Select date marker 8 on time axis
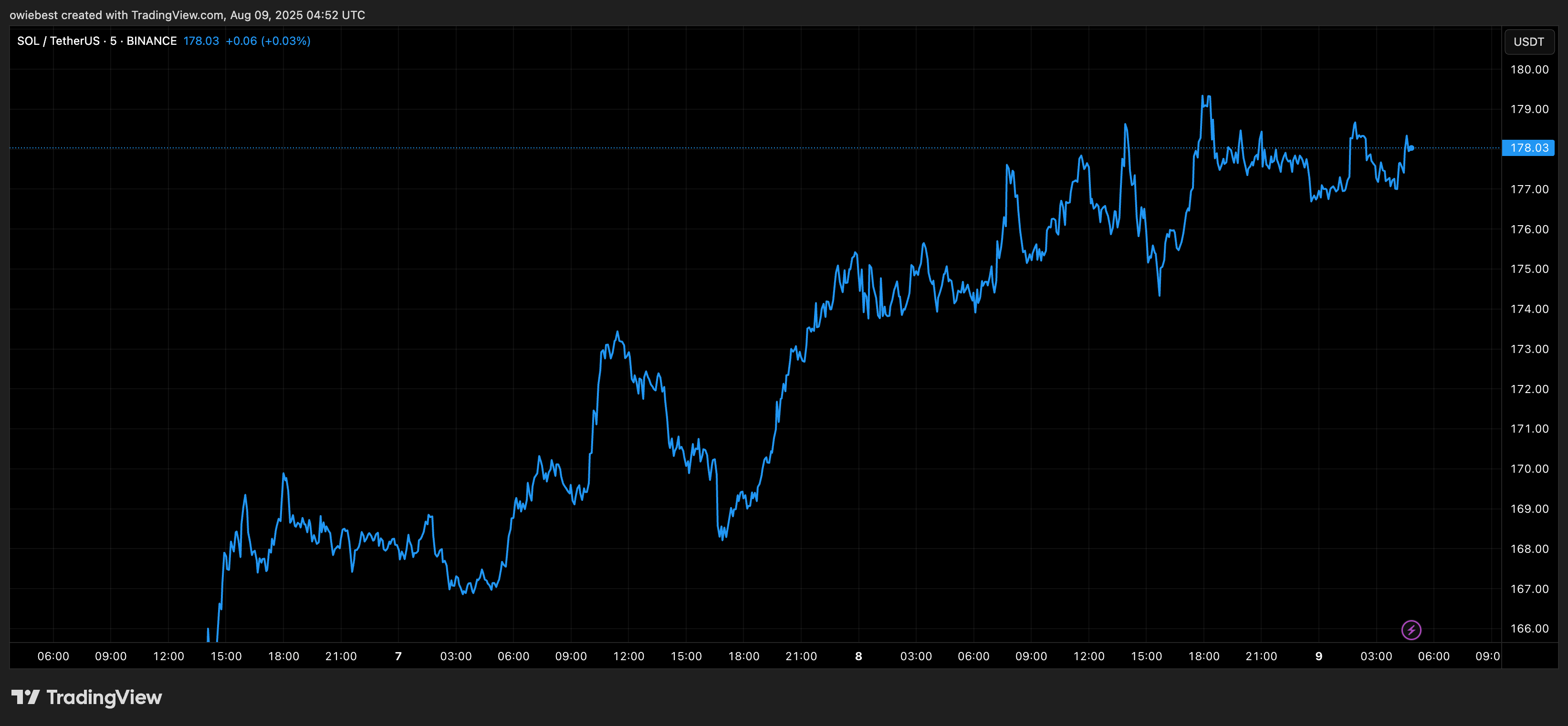1568x726 pixels. pyautogui.click(x=858, y=656)
